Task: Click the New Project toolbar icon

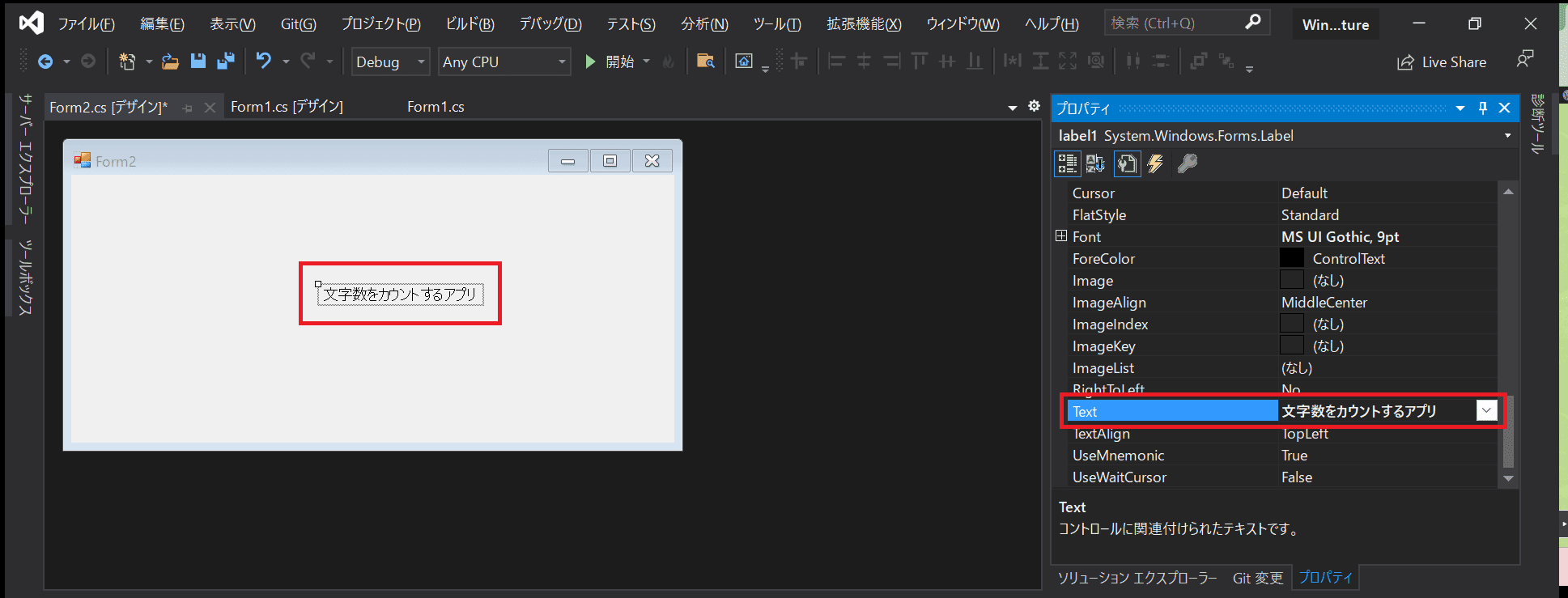Action: click(x=127, y=61)
